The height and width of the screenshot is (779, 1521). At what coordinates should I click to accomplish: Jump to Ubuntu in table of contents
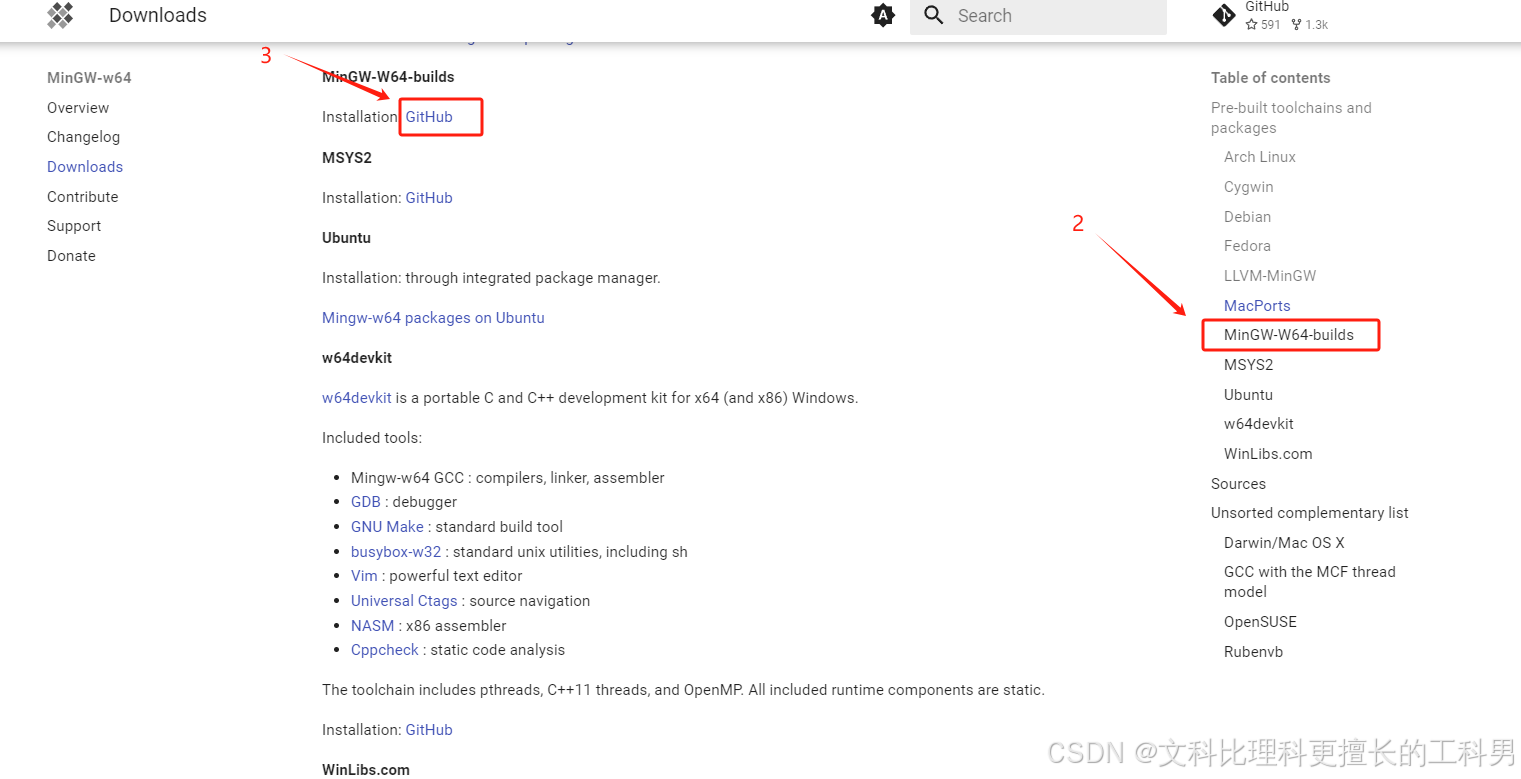pos(1248,395)
